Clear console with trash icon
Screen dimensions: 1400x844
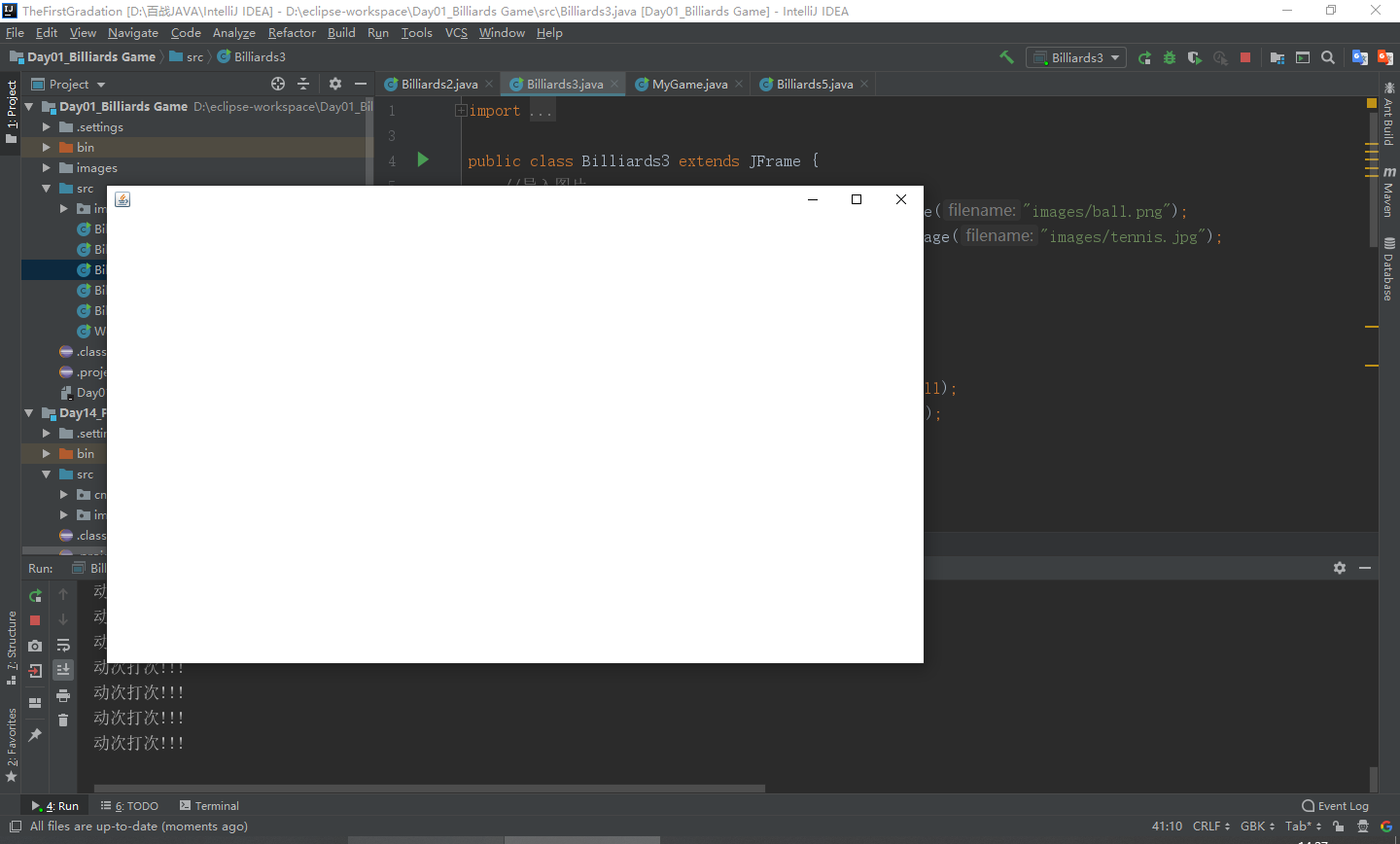pyautogui.click(x=63, y=721)
